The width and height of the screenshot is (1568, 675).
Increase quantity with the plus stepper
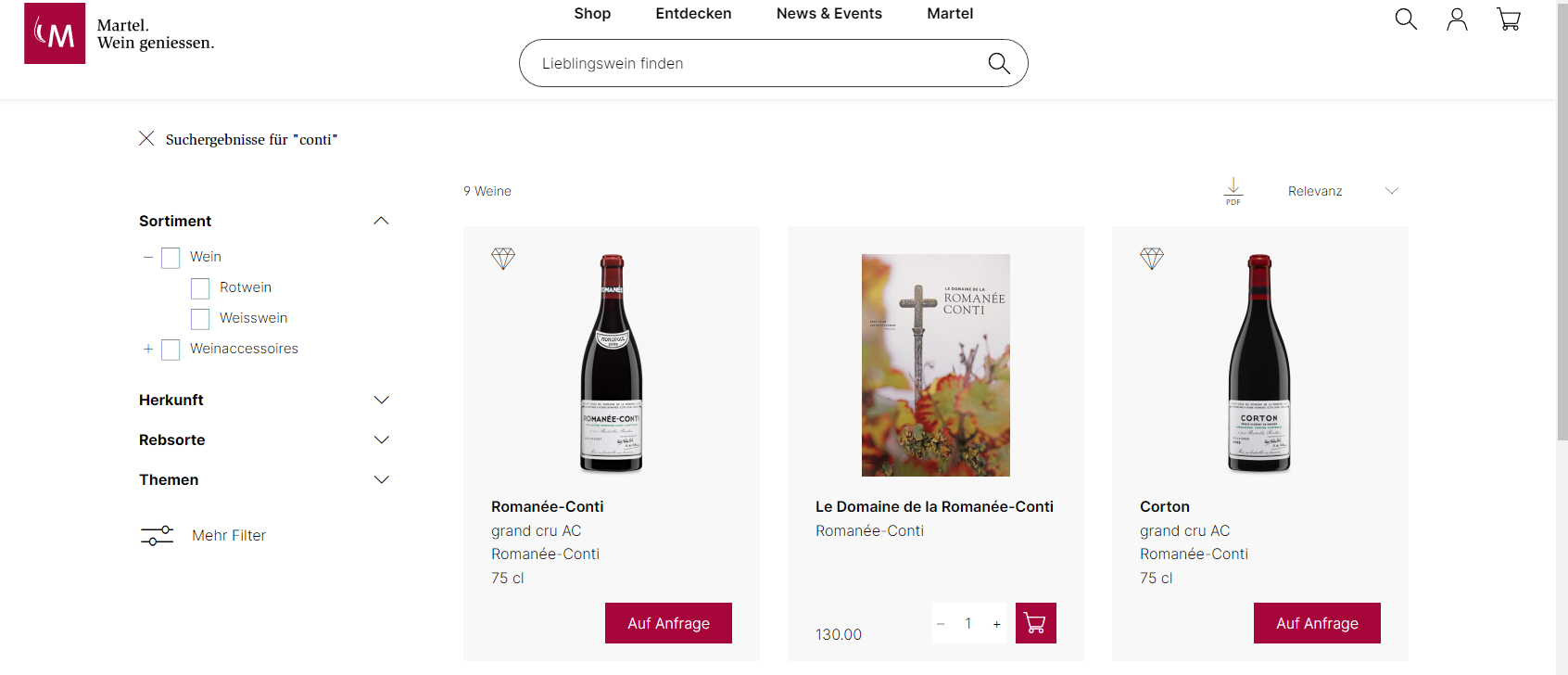click(x=996, y=624)
